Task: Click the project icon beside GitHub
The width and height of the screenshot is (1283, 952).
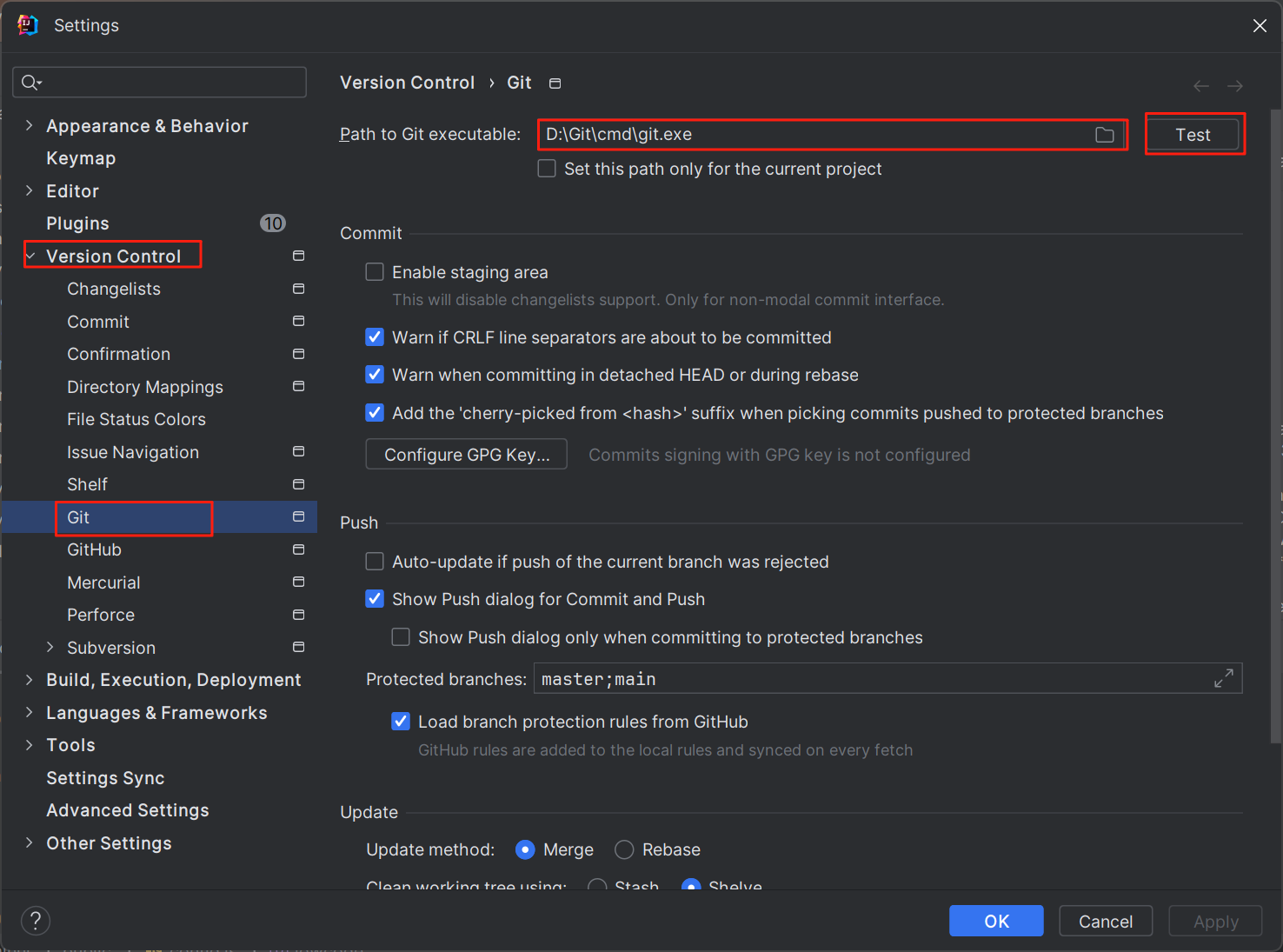Action: (x=299, y=549)
